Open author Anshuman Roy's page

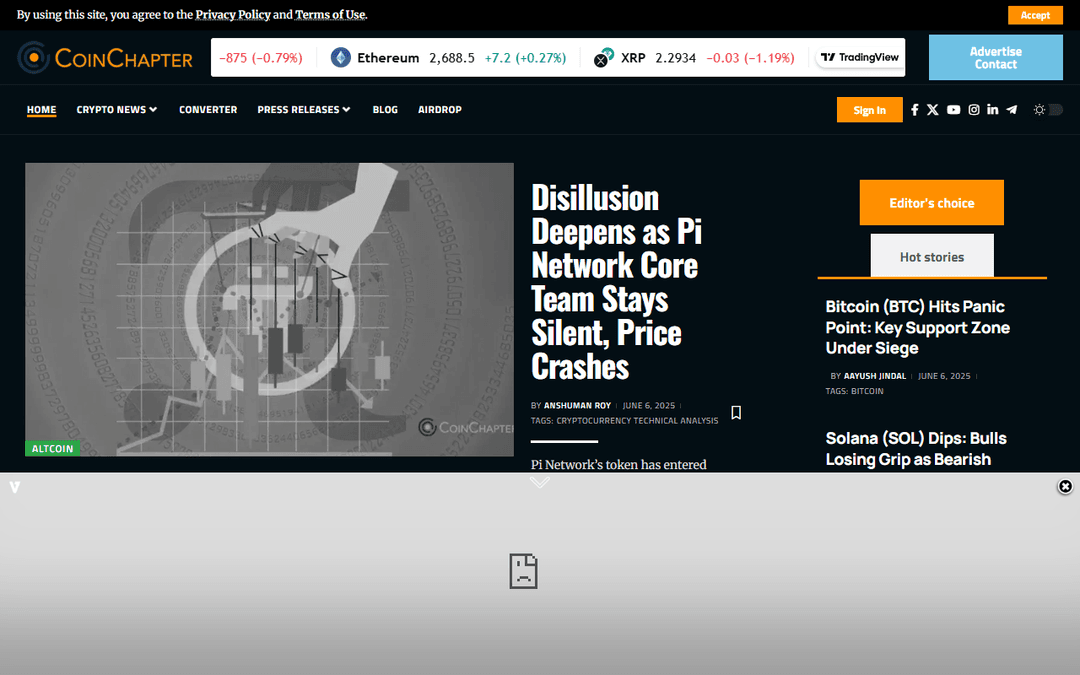tap(577, 406)
